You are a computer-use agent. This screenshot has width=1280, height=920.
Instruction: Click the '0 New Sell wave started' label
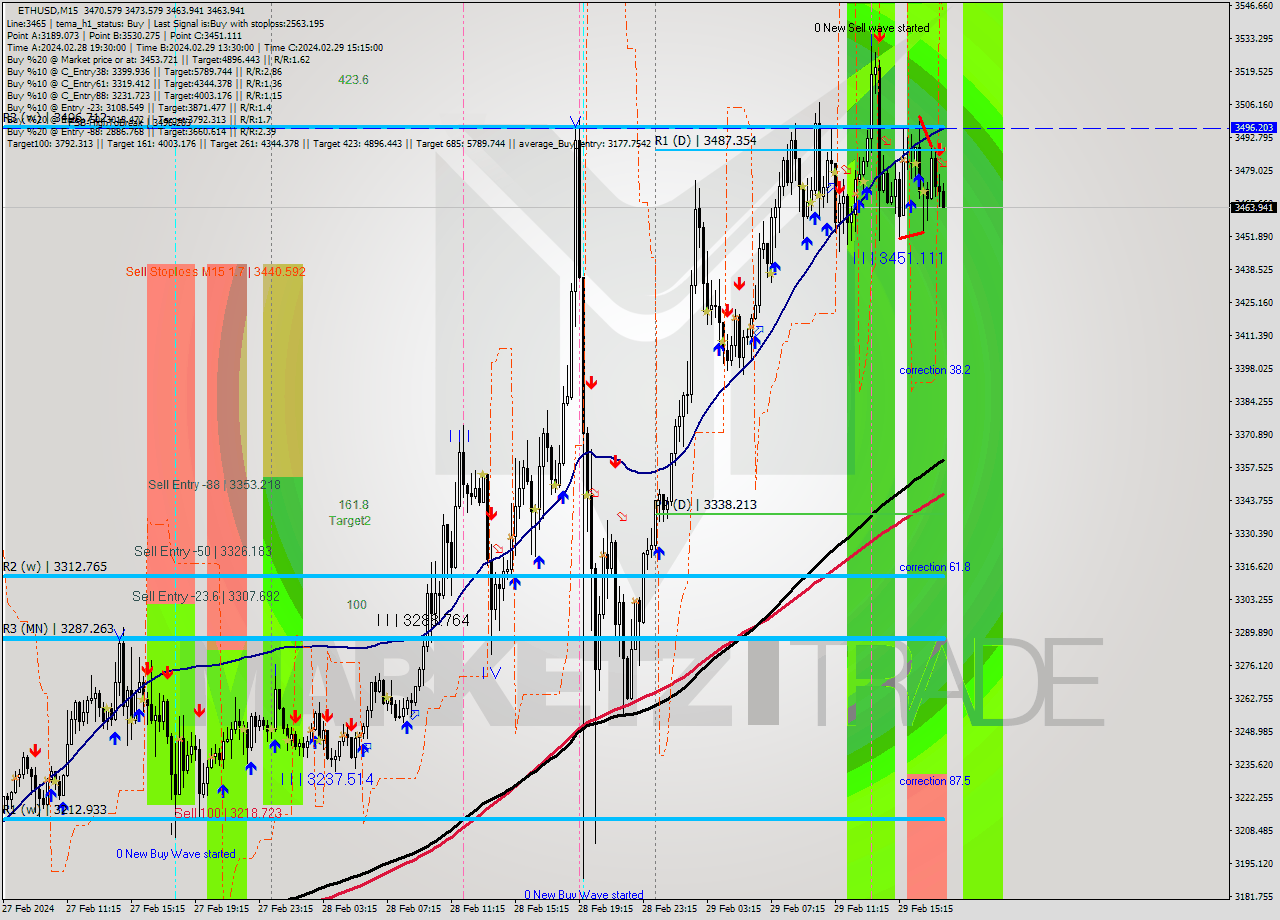tap(871, 28)
